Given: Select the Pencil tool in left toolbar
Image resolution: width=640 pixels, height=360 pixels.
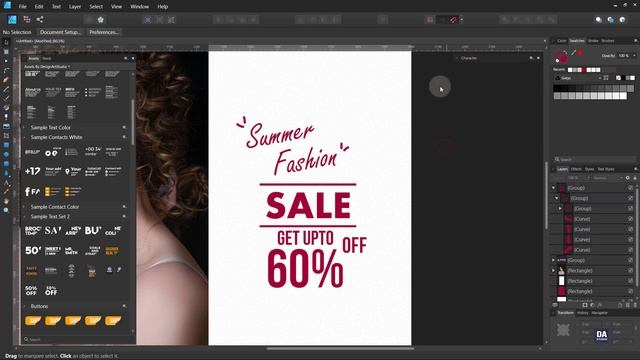Looking at the screenshot, I should [6, 89].
